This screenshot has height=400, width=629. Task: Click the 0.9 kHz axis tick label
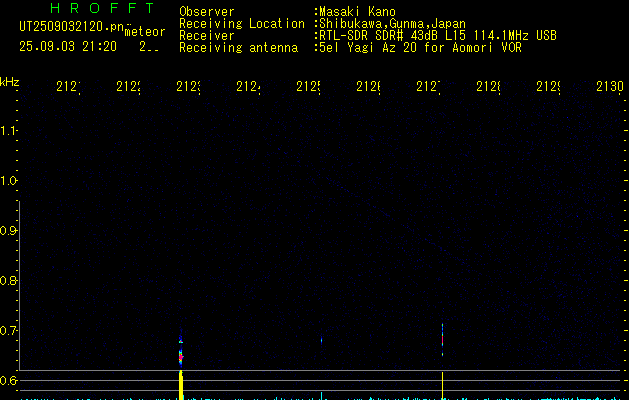tap(8, 231)
